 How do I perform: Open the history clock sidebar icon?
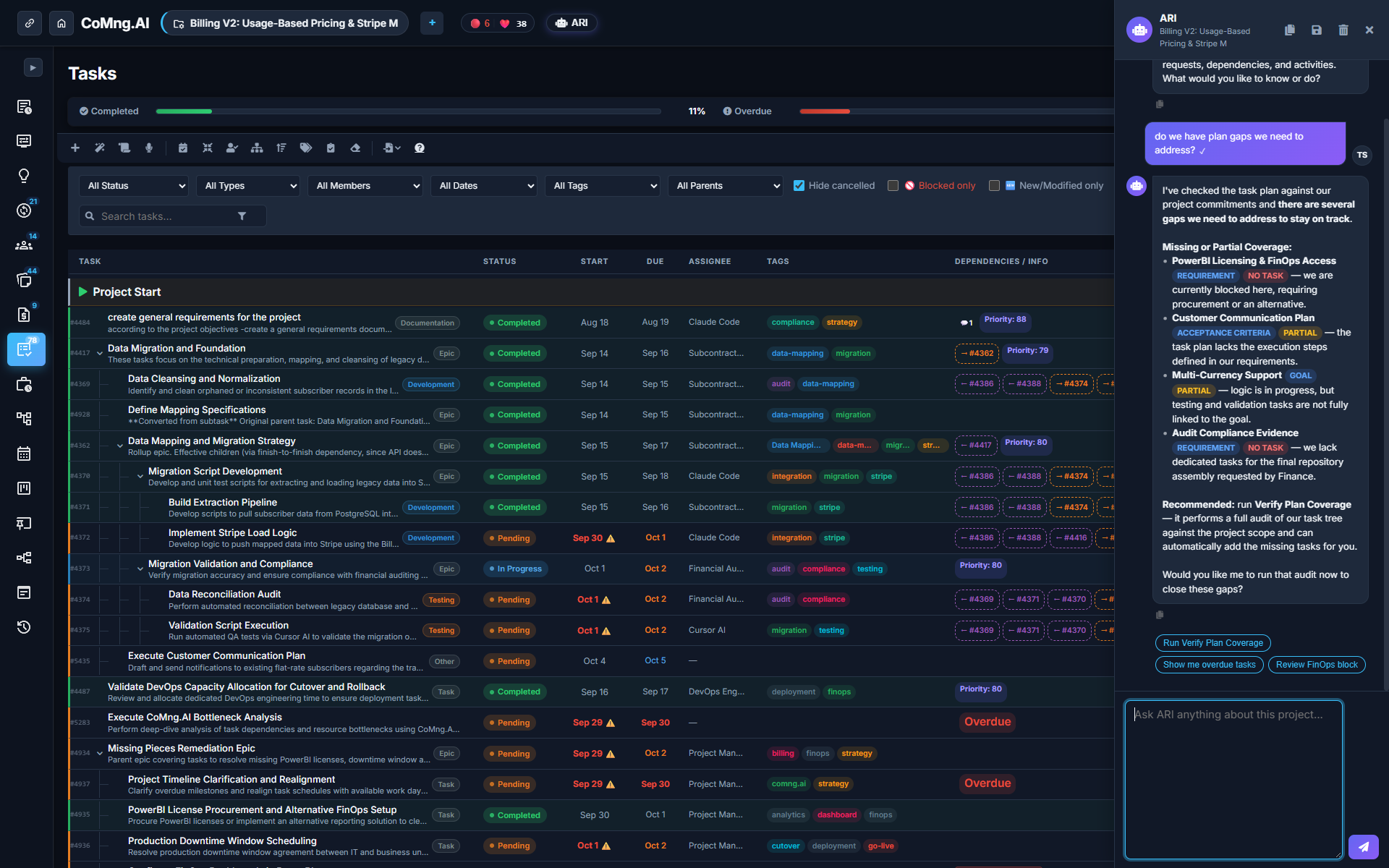24,627
